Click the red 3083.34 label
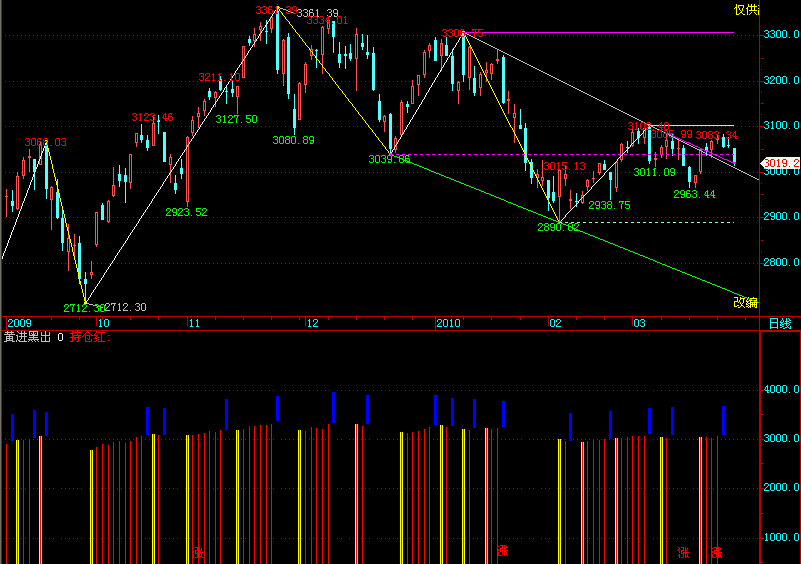The width and height of the screenshot is (801, 564). coord(716,135)
